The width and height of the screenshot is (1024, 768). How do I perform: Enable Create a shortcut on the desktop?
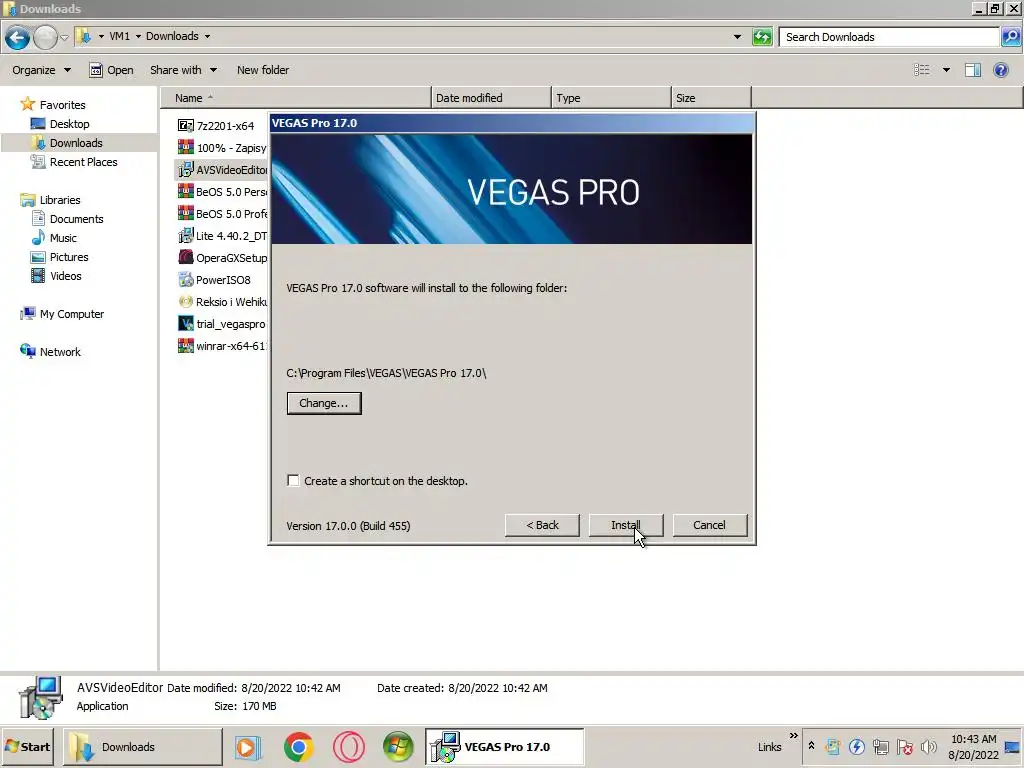[x=294, y=481]
